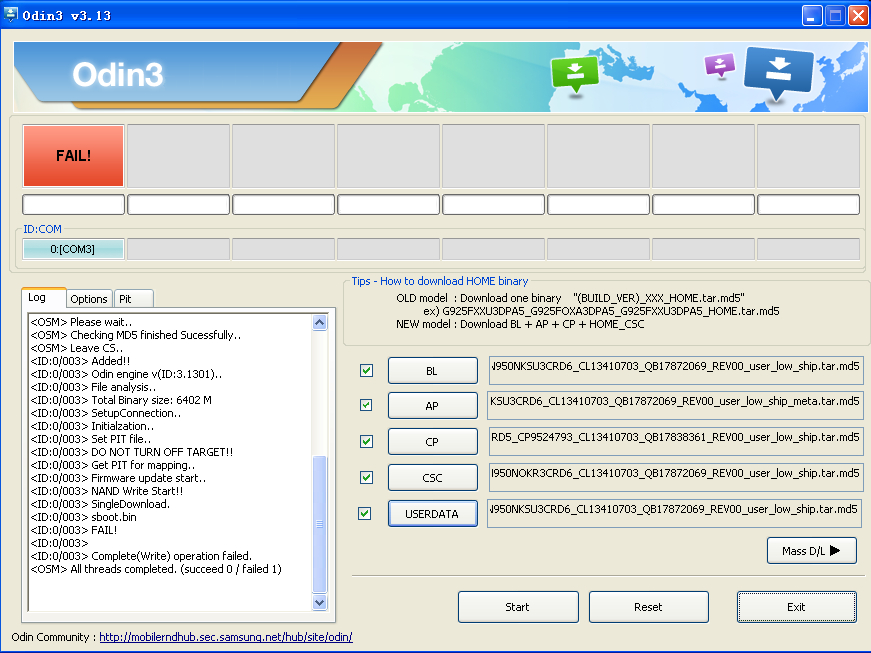Click the AP file browse button

pyautogui.click(x=432, y=406)
